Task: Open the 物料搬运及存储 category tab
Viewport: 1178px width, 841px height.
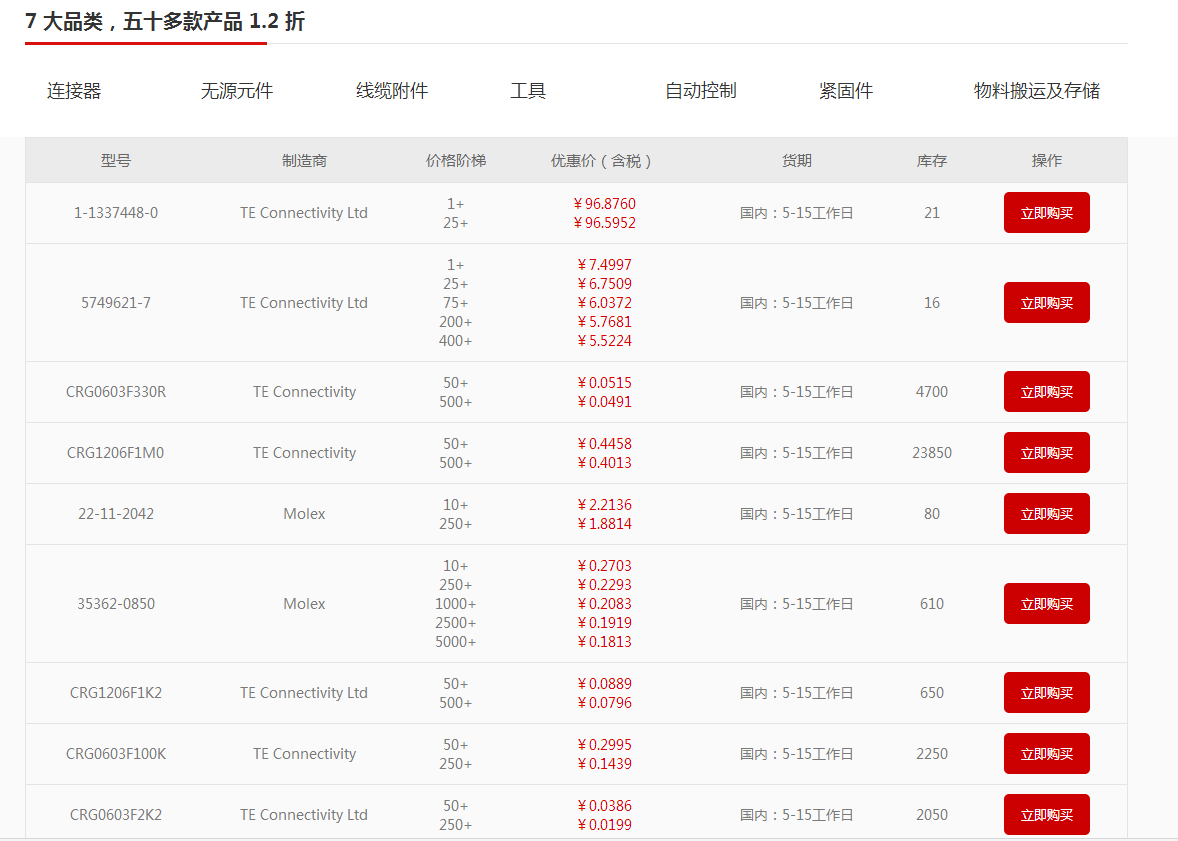Action: coord(1036,91)
